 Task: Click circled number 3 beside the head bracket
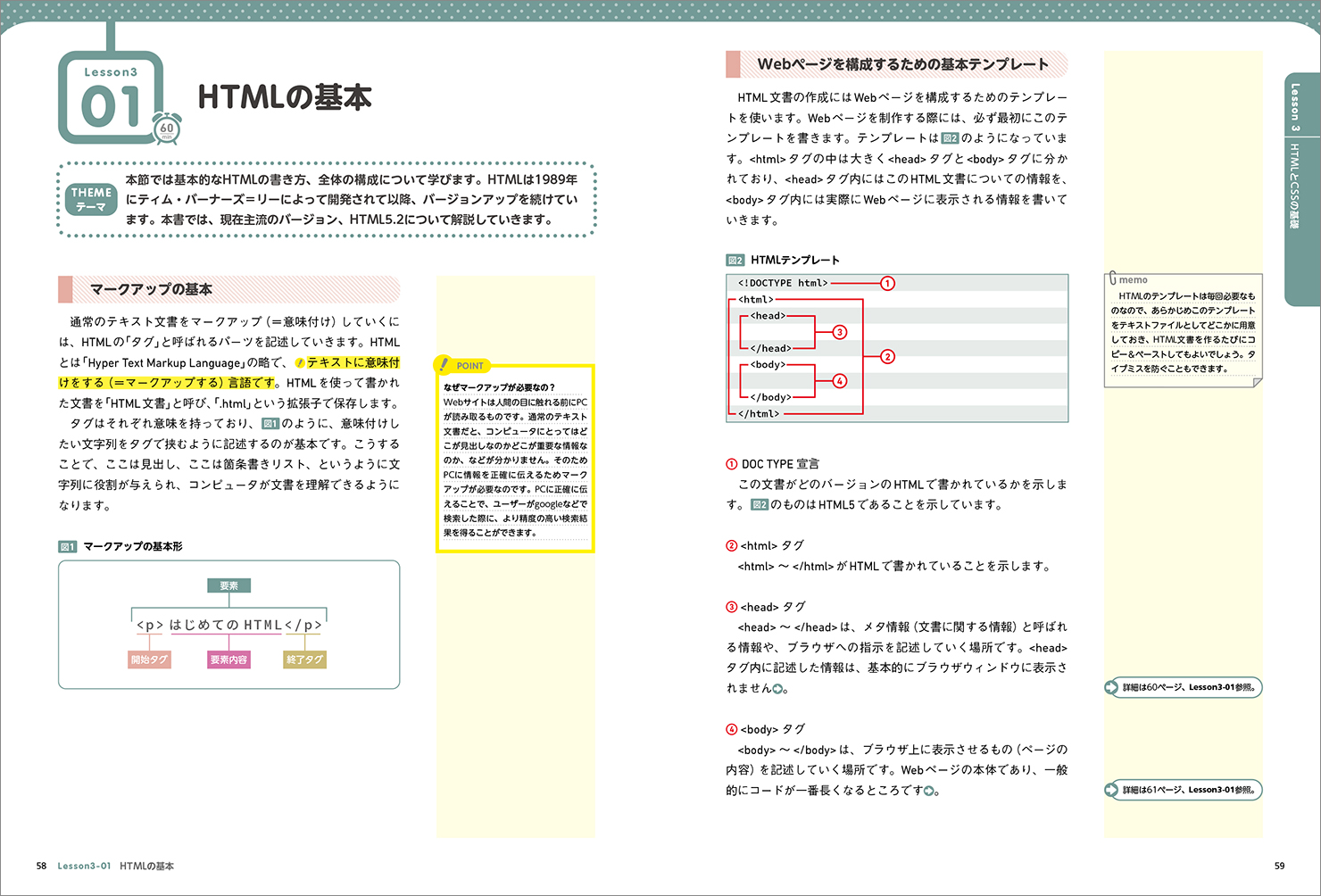tap(839, 332)
